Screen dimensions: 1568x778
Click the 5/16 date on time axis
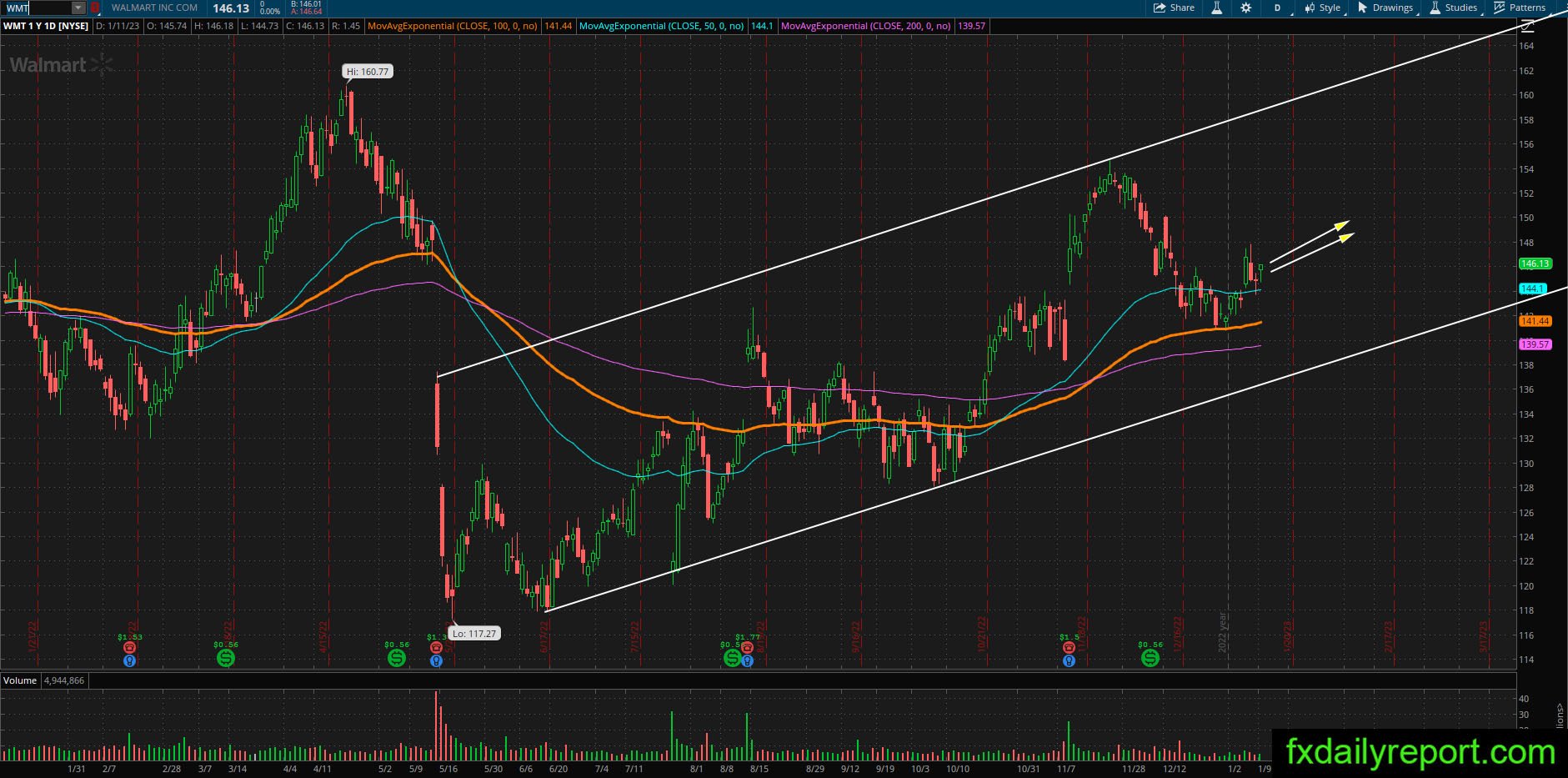click(x=448, y=769)
